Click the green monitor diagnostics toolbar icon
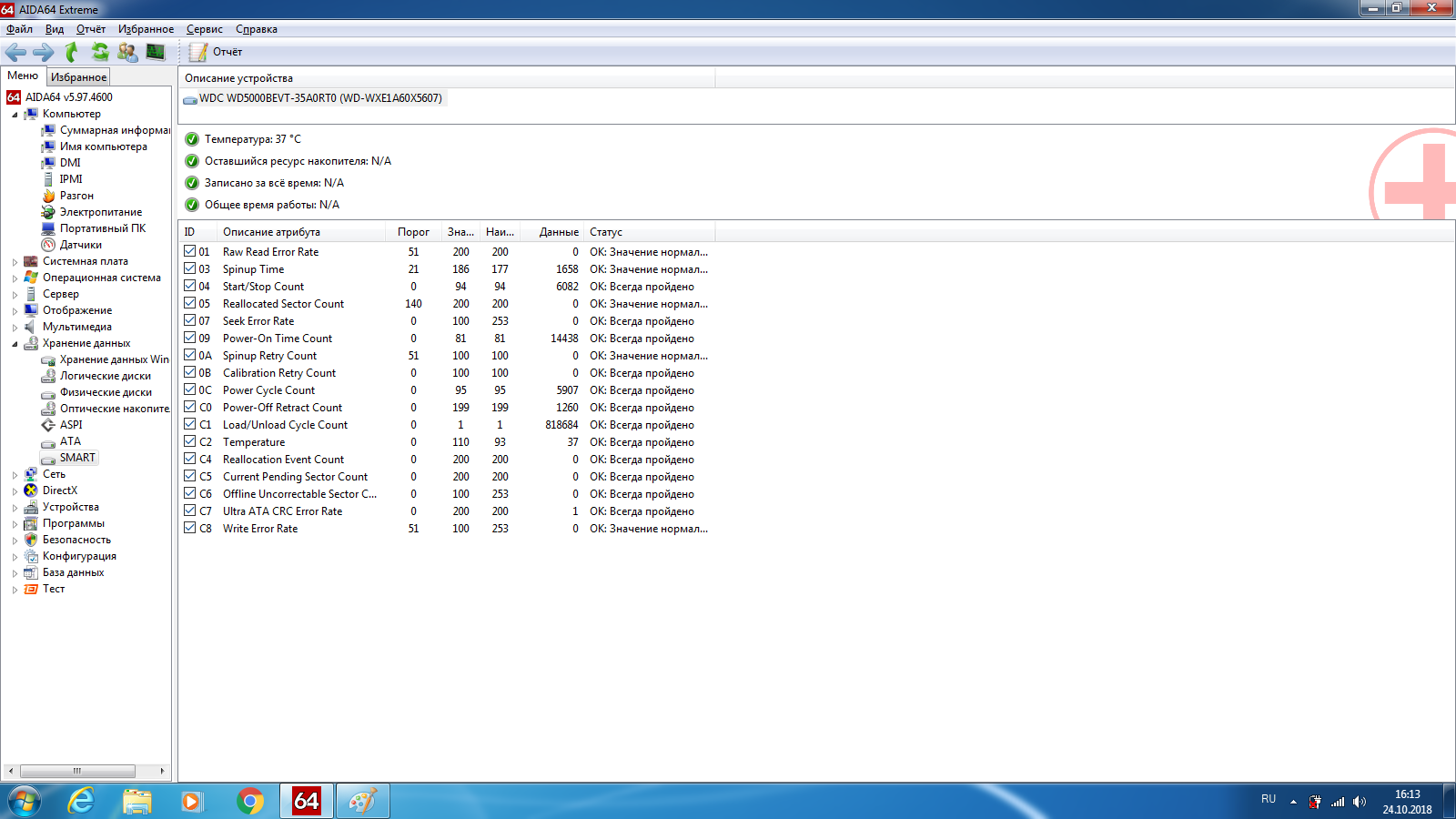 [156, 52]
